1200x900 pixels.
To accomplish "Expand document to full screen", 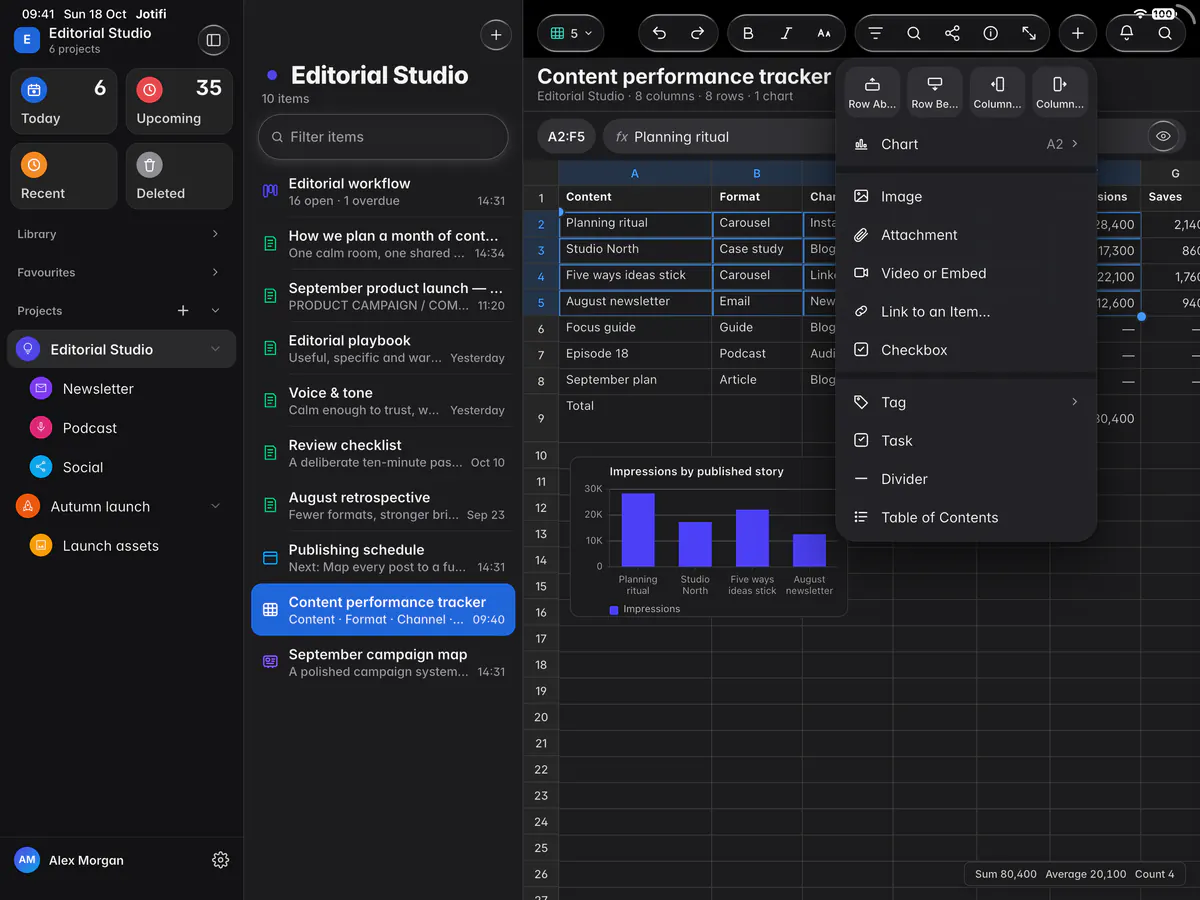I will coord(1028,33).
